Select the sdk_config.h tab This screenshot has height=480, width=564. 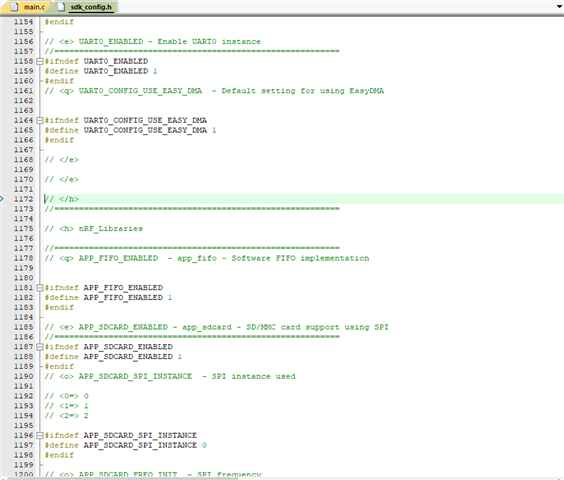86,7
